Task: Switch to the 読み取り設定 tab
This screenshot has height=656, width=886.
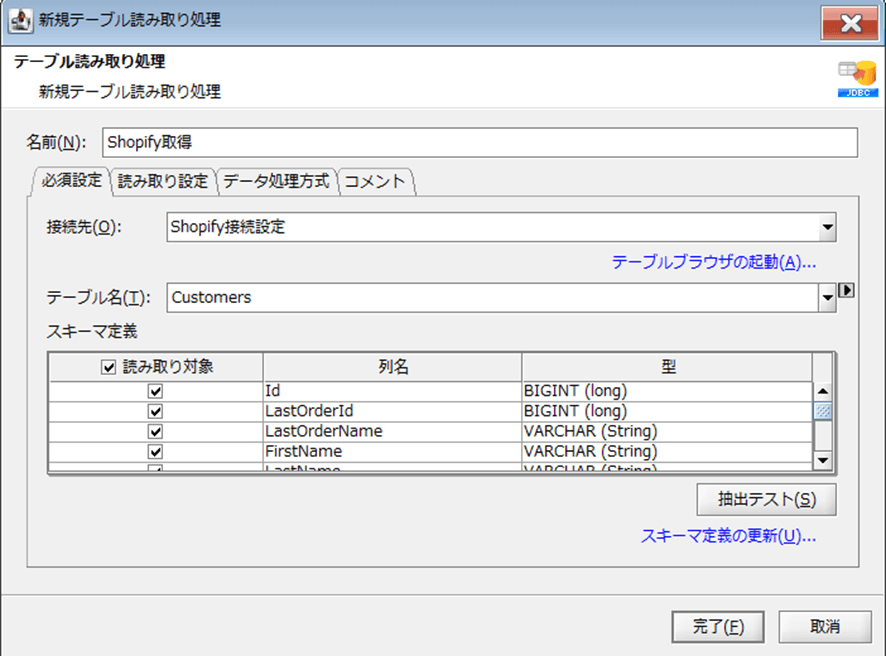Action: click(x=163, y=181)
